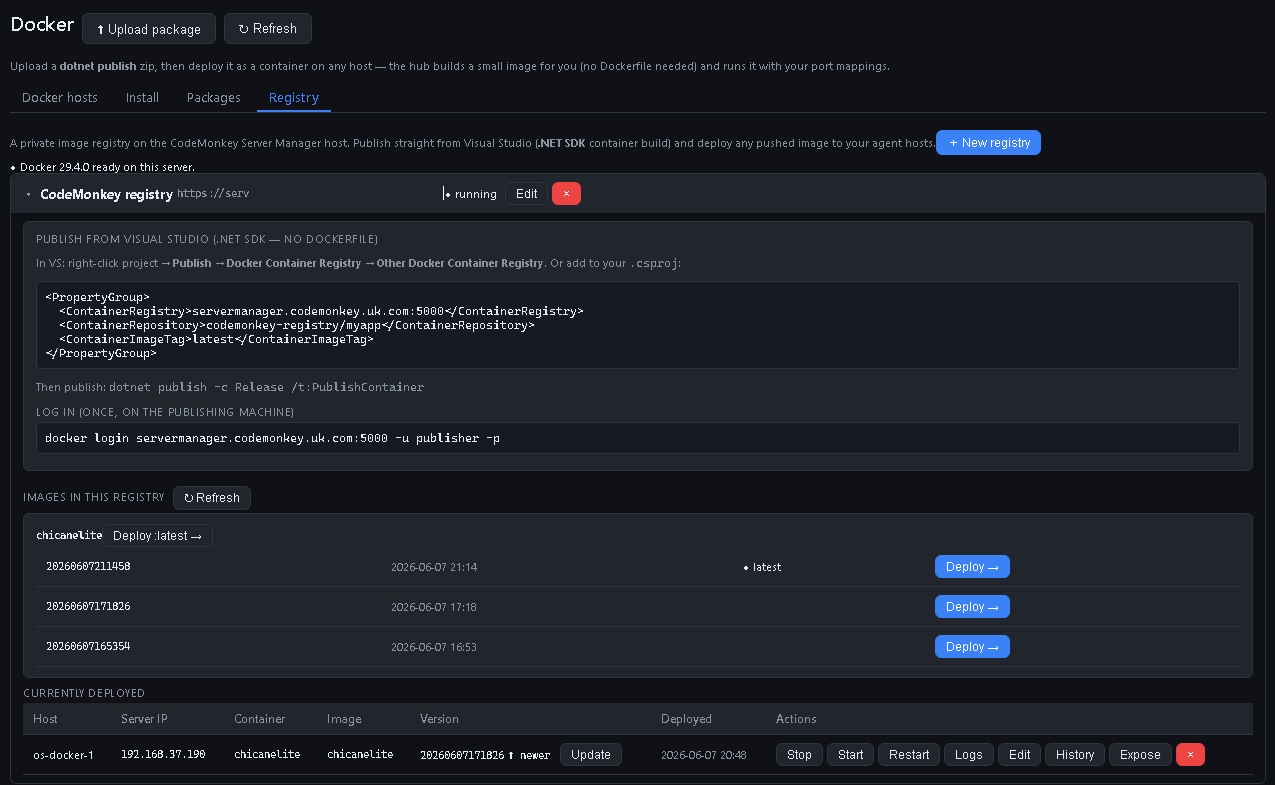Click the PropertyGroup csproj code block
1275x785 pixels.
(x=638, y=325)
